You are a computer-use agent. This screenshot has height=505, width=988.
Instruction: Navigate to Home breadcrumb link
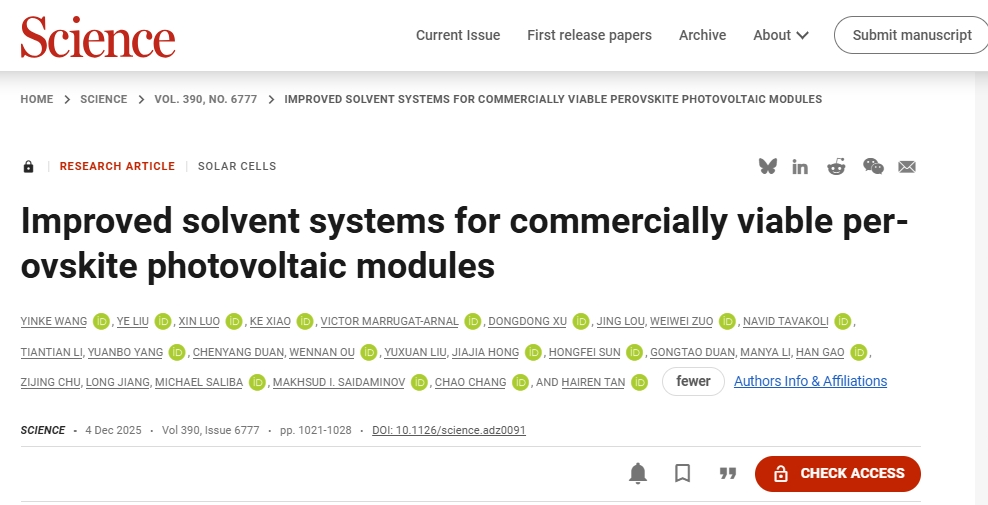click(x=37, y=99)
